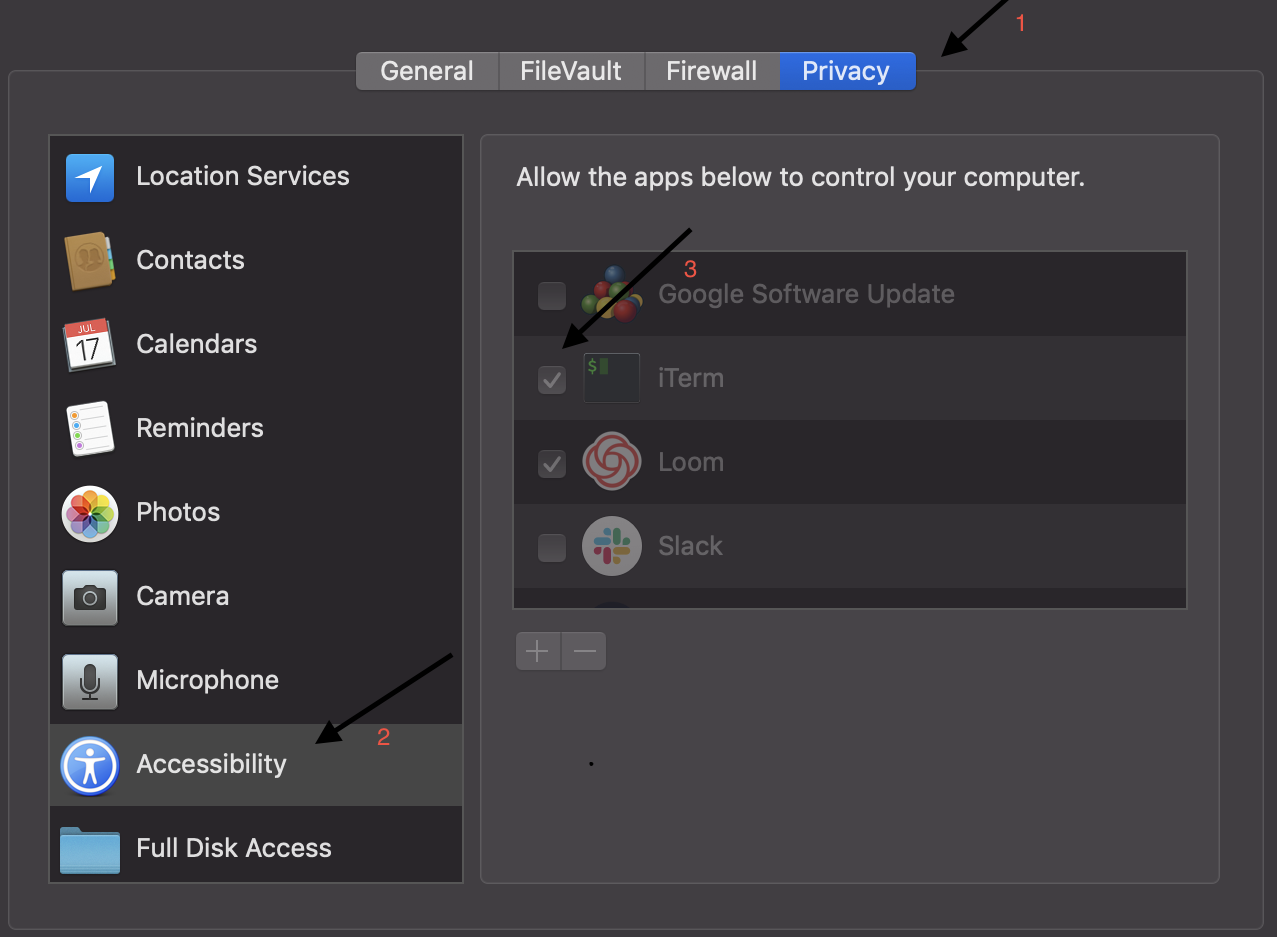Viewport: 1277px width, 937px height.
Task: Click the Microphone icon
Action: pos(90,681)
